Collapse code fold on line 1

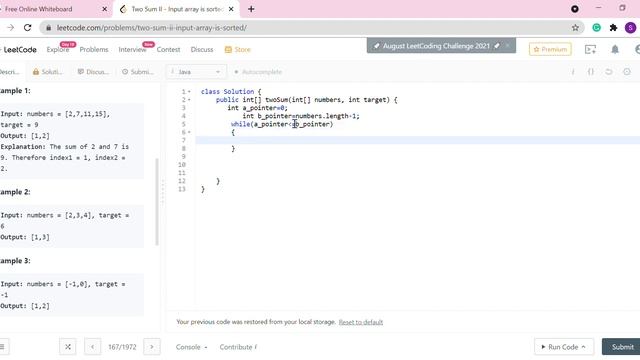pyautogui.click(x=189, y=92)
